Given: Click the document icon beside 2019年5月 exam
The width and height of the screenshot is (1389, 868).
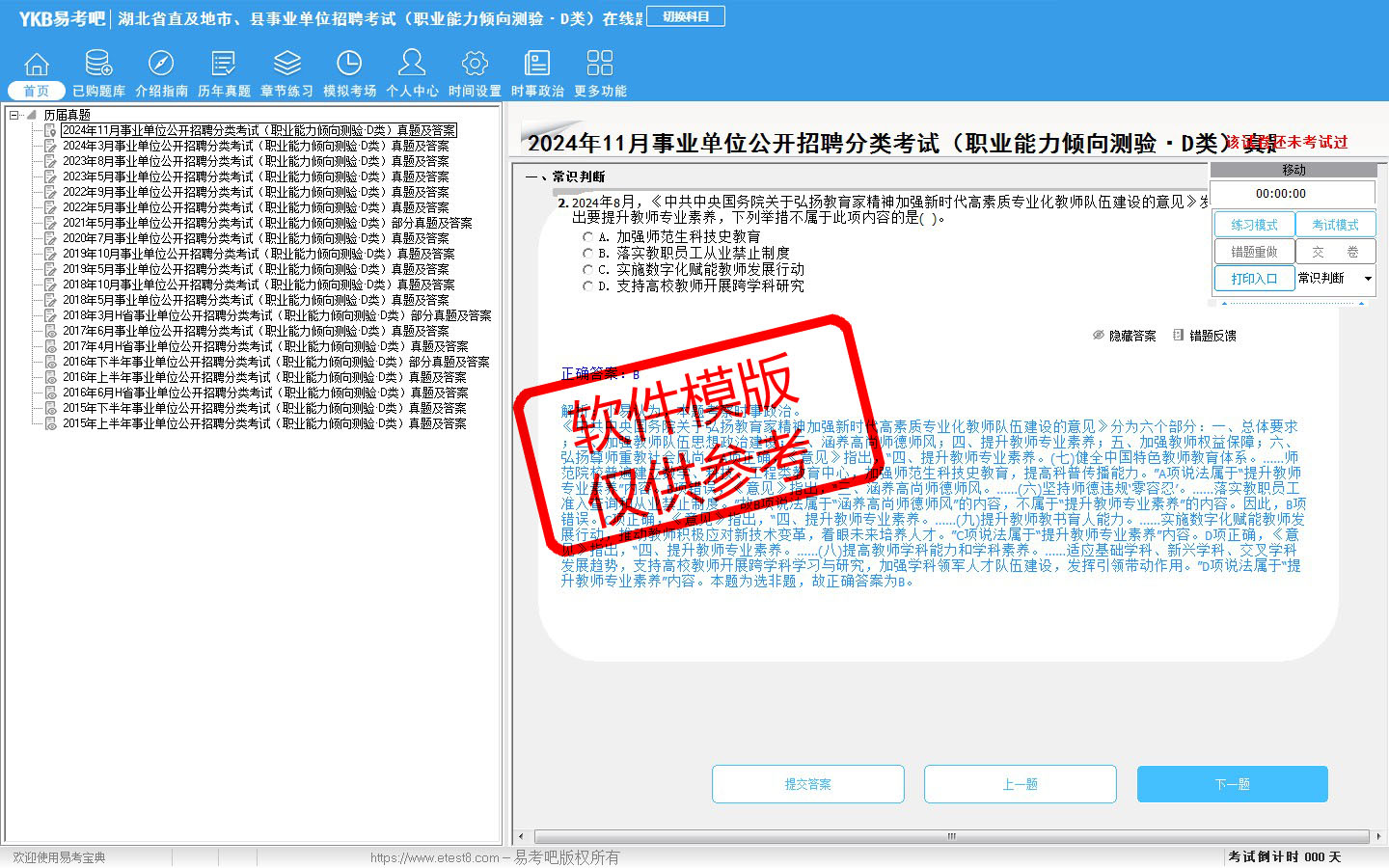Looking at the screenshot, I should [x=51, y=269].
